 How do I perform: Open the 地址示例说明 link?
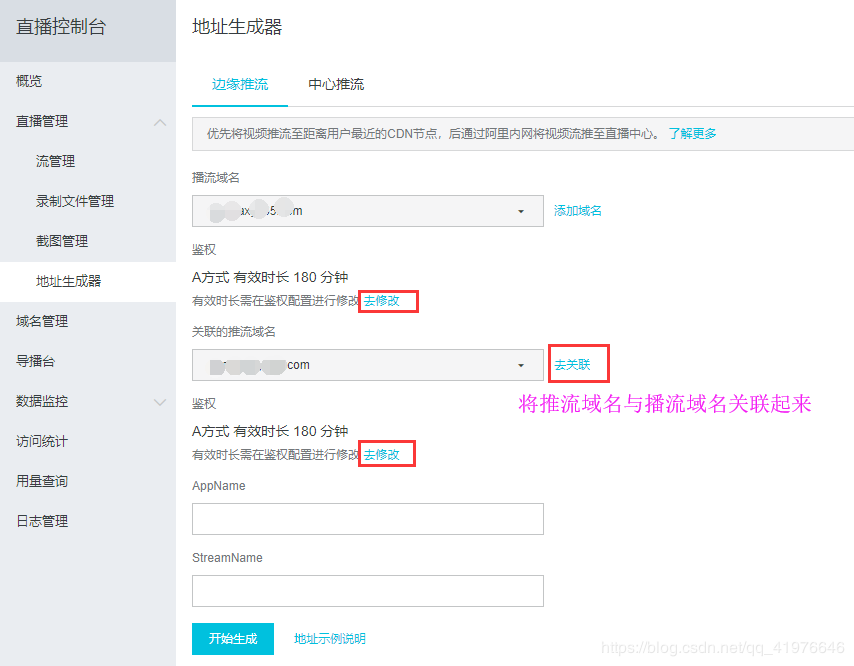click(x=330, y=639)
